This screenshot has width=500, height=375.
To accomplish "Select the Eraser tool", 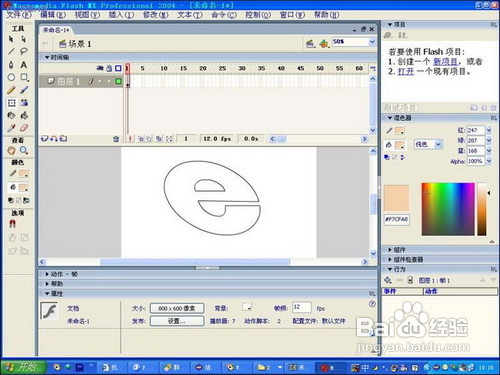I will tap(24, 128).
